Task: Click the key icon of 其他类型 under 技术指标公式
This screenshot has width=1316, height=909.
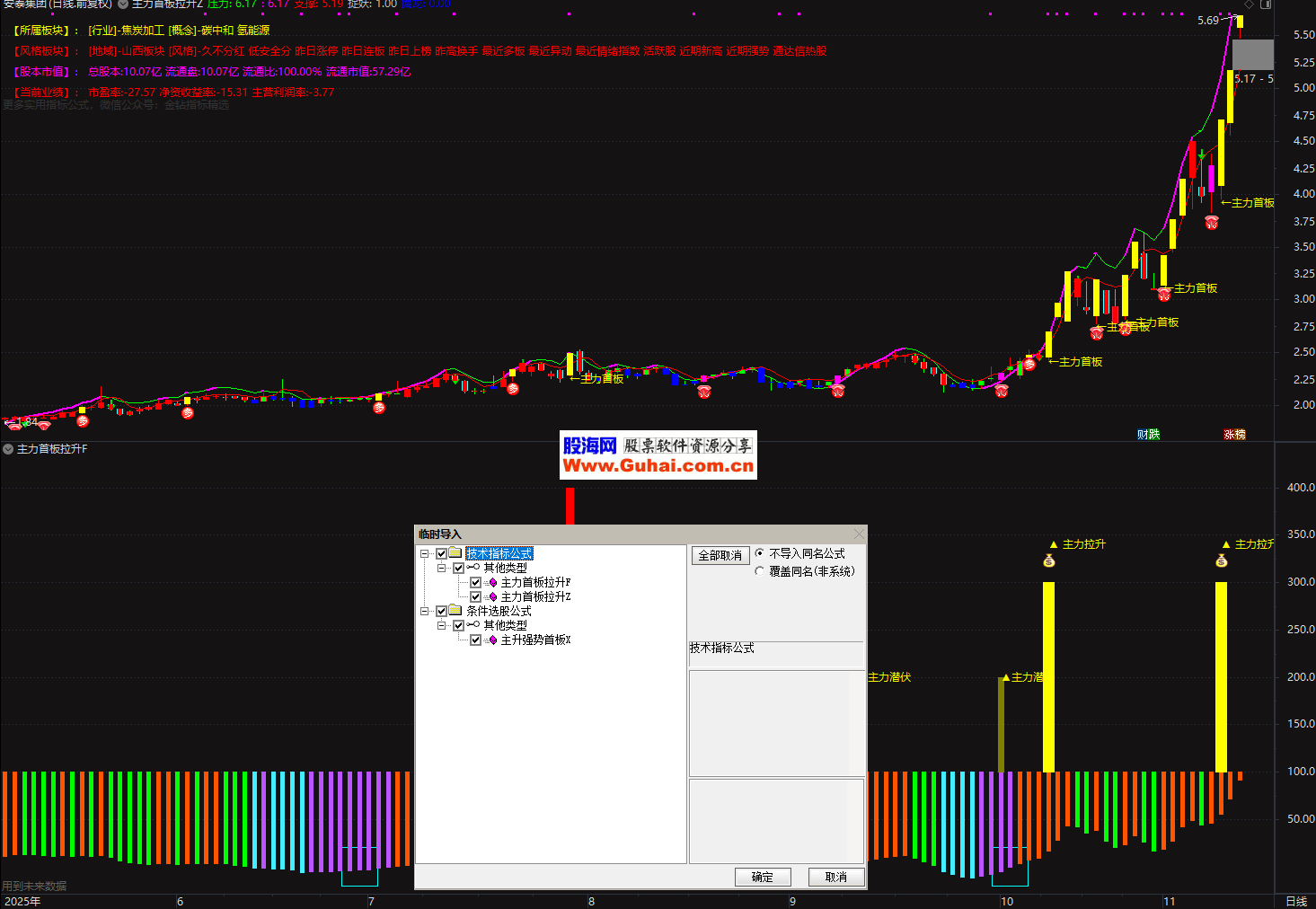Action: (x=473, y=568)
